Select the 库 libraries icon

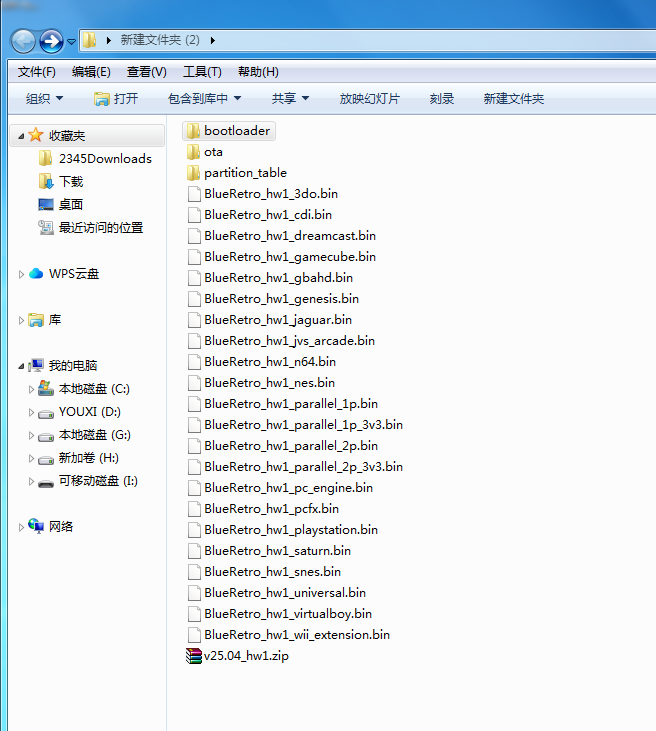[x=36, y=320]
